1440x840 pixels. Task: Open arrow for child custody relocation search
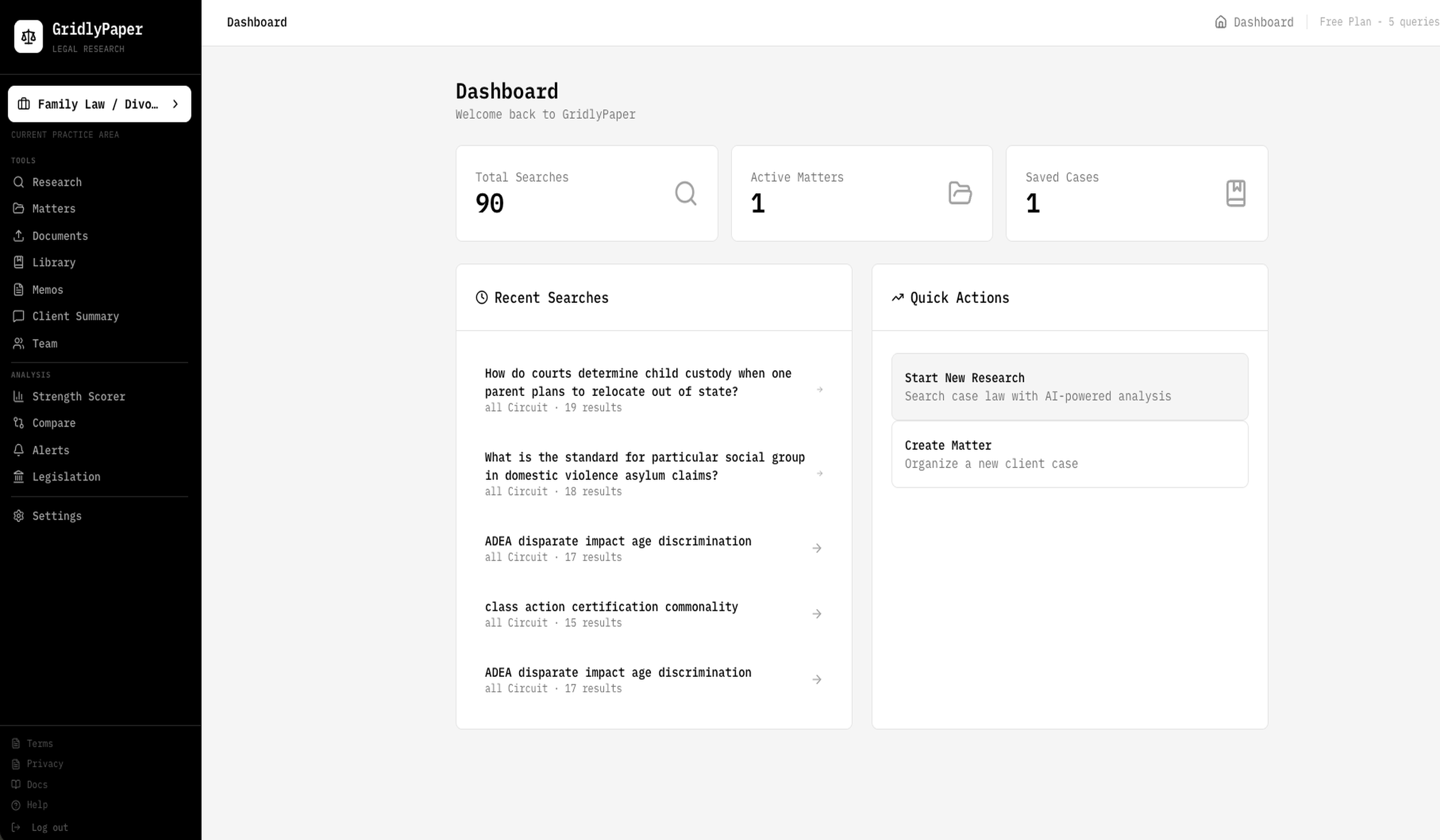(820, 390)
